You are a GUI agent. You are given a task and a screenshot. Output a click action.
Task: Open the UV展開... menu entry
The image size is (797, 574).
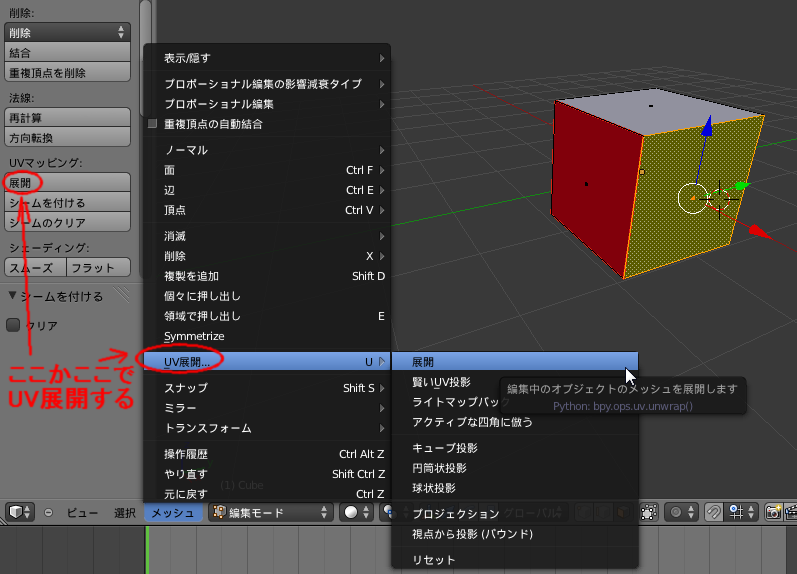pyautogui.click(x=267, y=361)
